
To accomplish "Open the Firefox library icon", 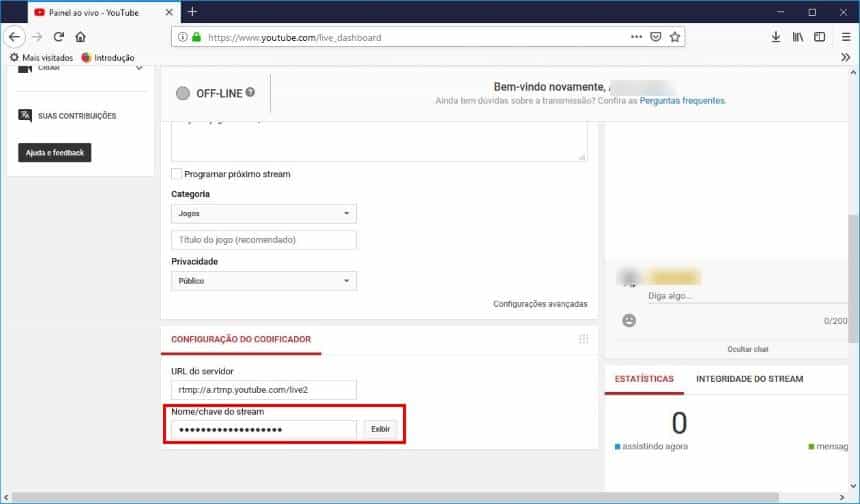I will pyautogui.click(x=798, y=37).
